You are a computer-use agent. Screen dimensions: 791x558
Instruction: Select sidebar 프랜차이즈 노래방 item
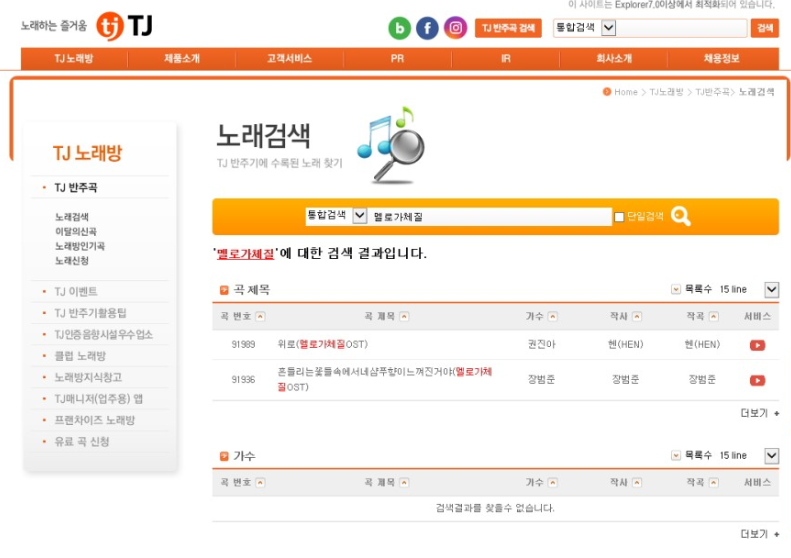click(94, 420)
